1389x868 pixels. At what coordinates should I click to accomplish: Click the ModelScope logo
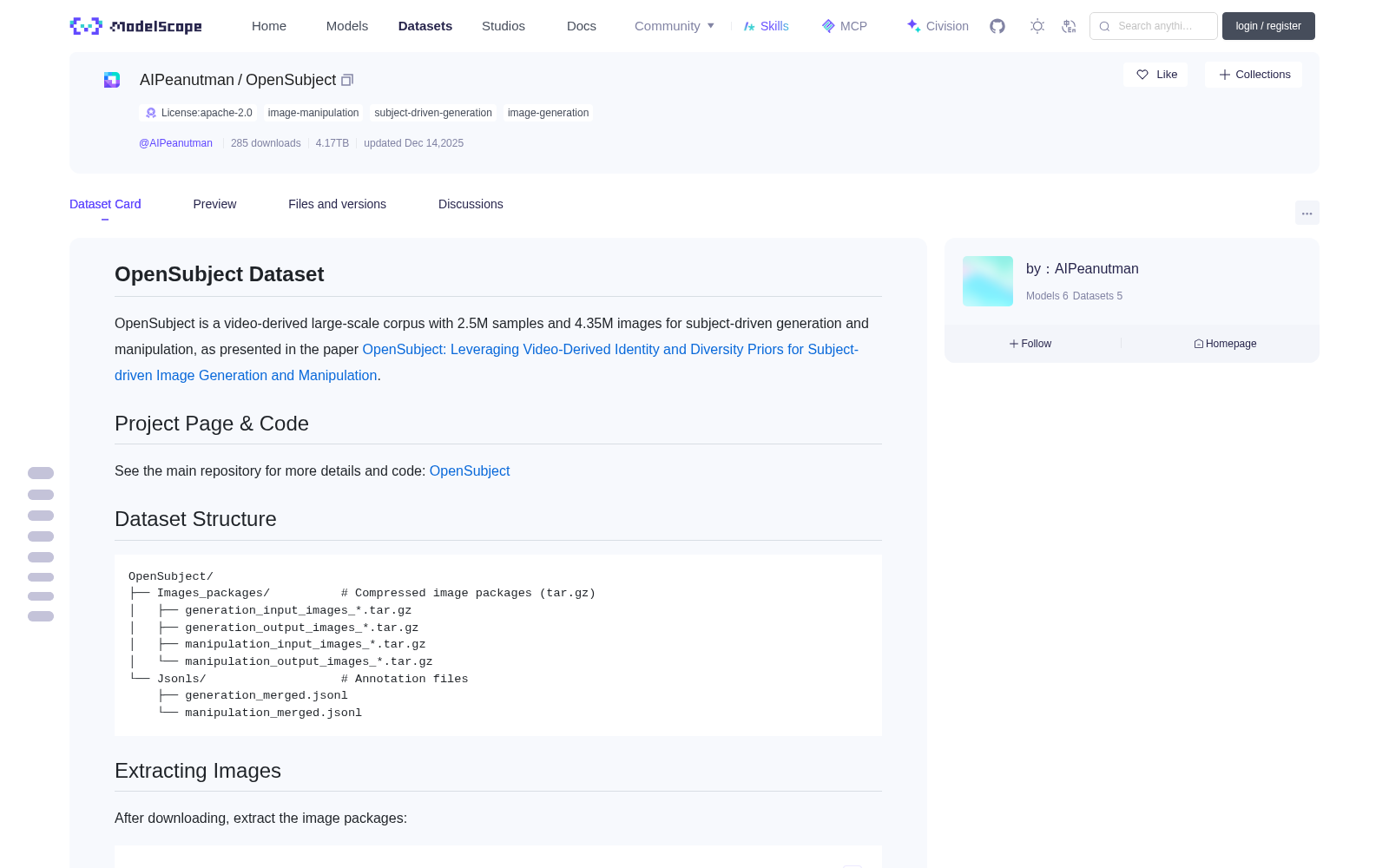point(136,26)
